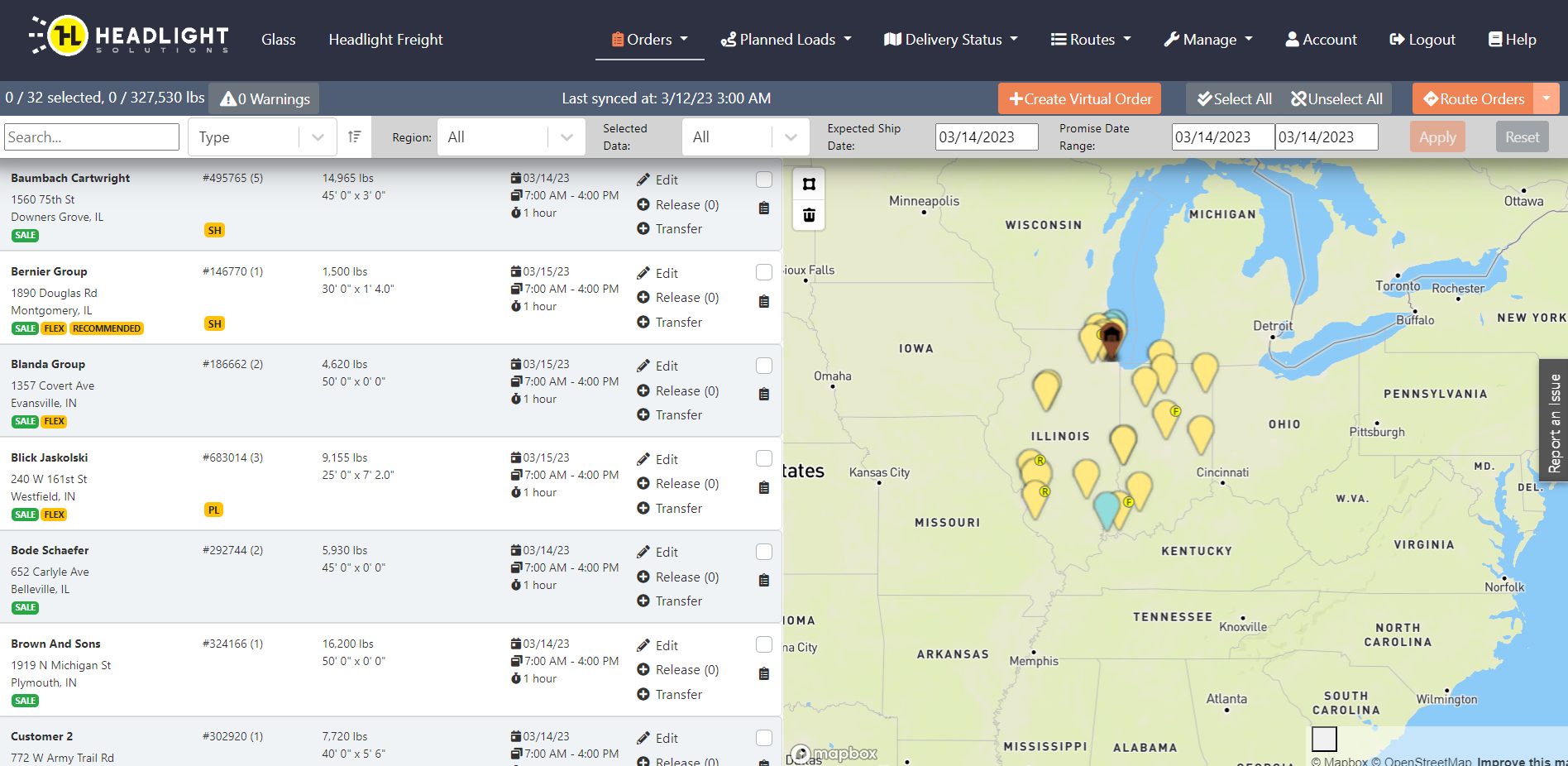This screenshot has width=1568, height=766.
Task: Click the SH badge on Baumbach Cartwright order
Action: click(215, 231)
